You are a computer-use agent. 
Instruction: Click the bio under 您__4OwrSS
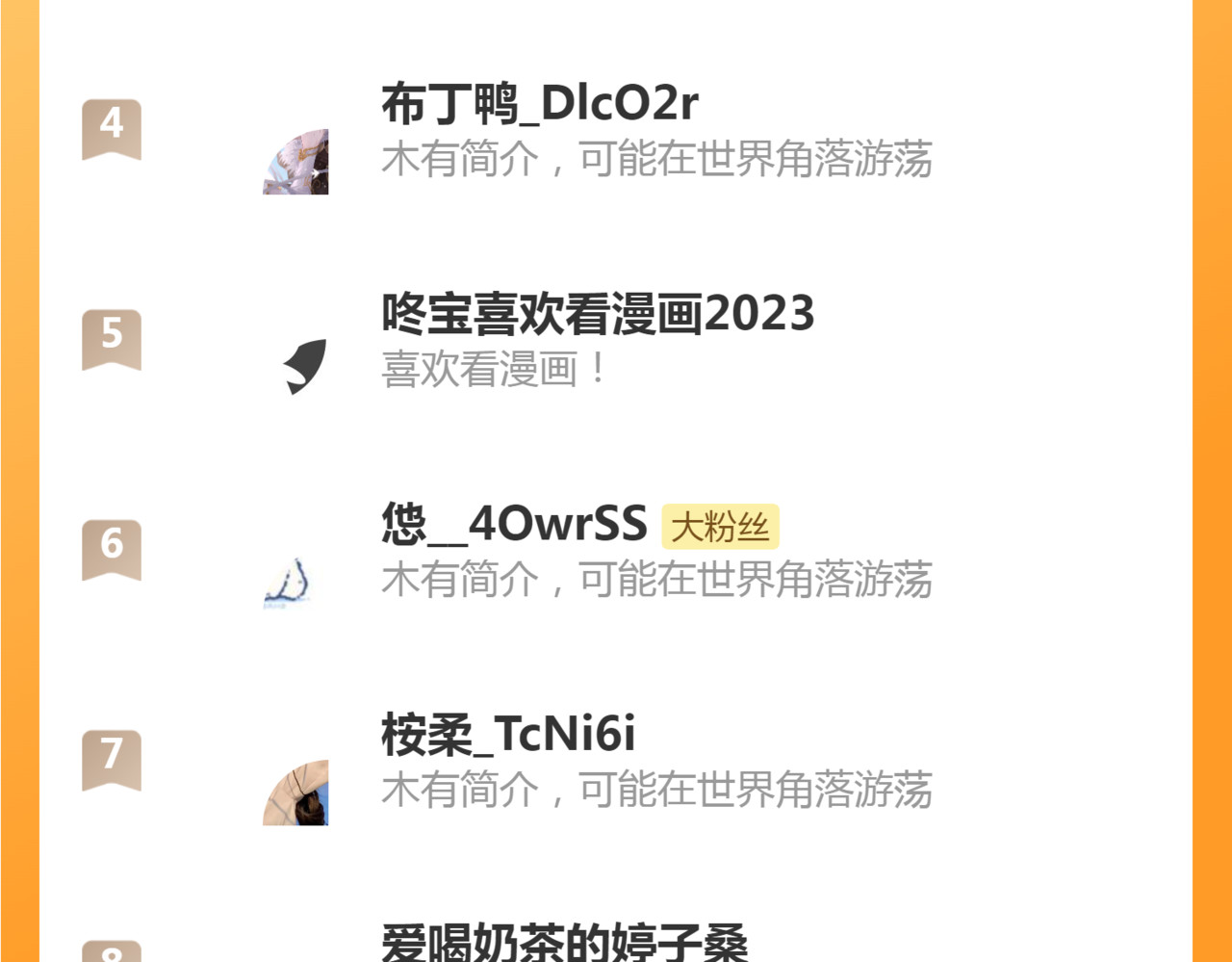656,580
